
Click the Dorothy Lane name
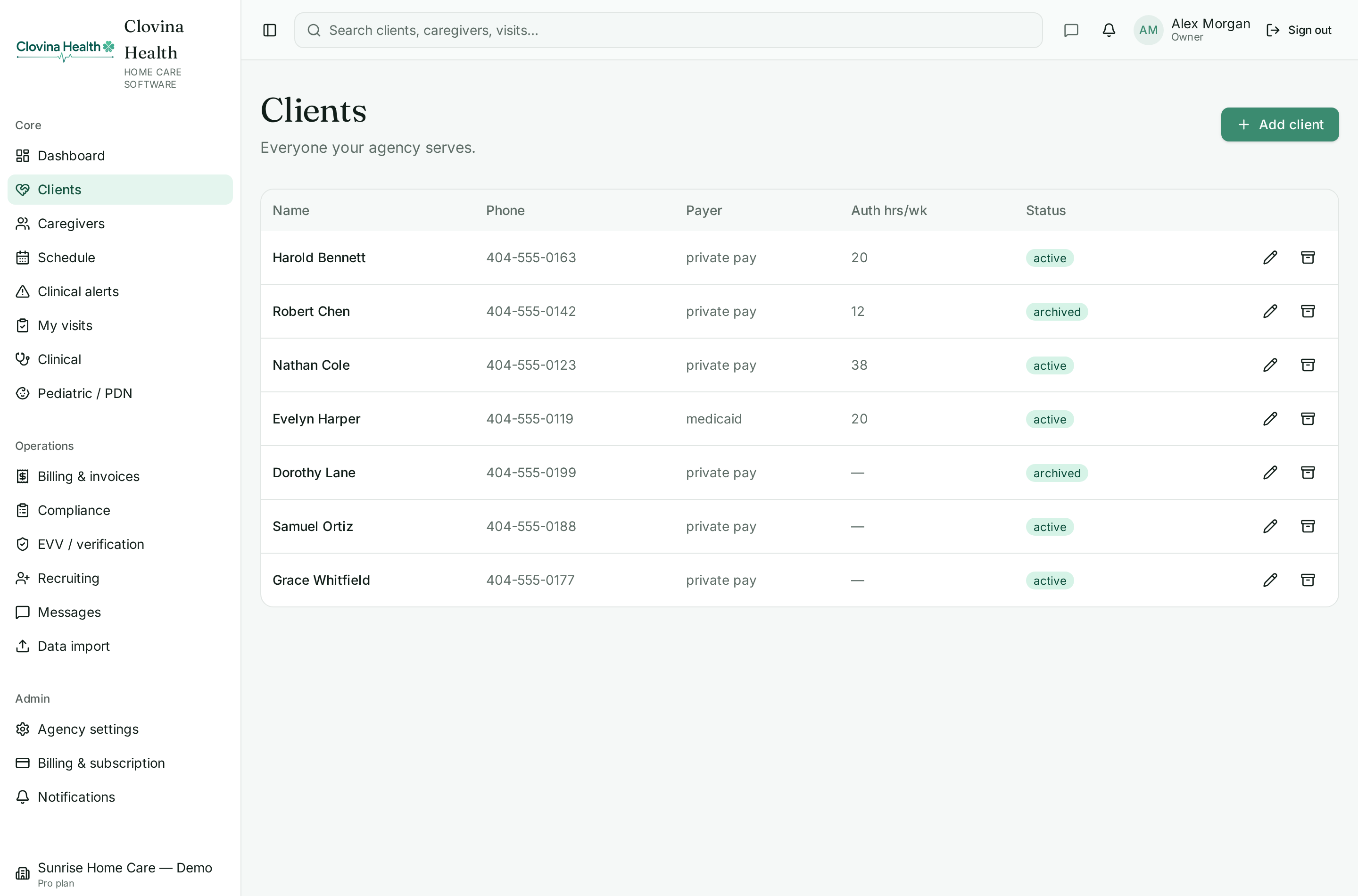(314, 473)
